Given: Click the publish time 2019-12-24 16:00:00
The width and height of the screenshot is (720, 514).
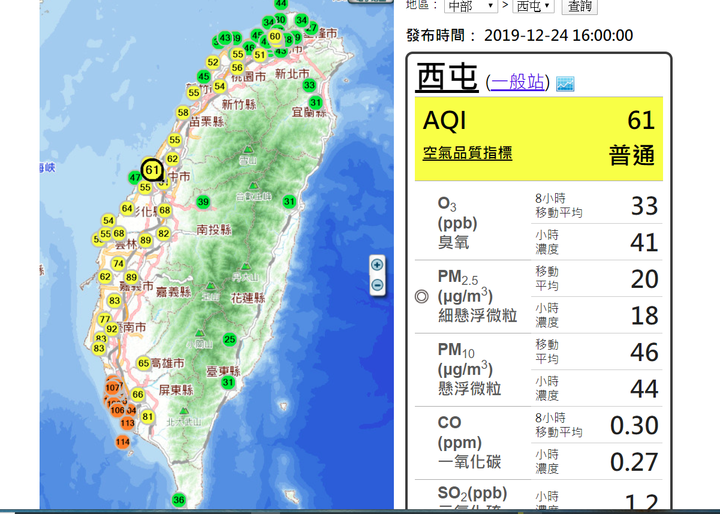Looking at the screenshot, I should pos(558,35).
